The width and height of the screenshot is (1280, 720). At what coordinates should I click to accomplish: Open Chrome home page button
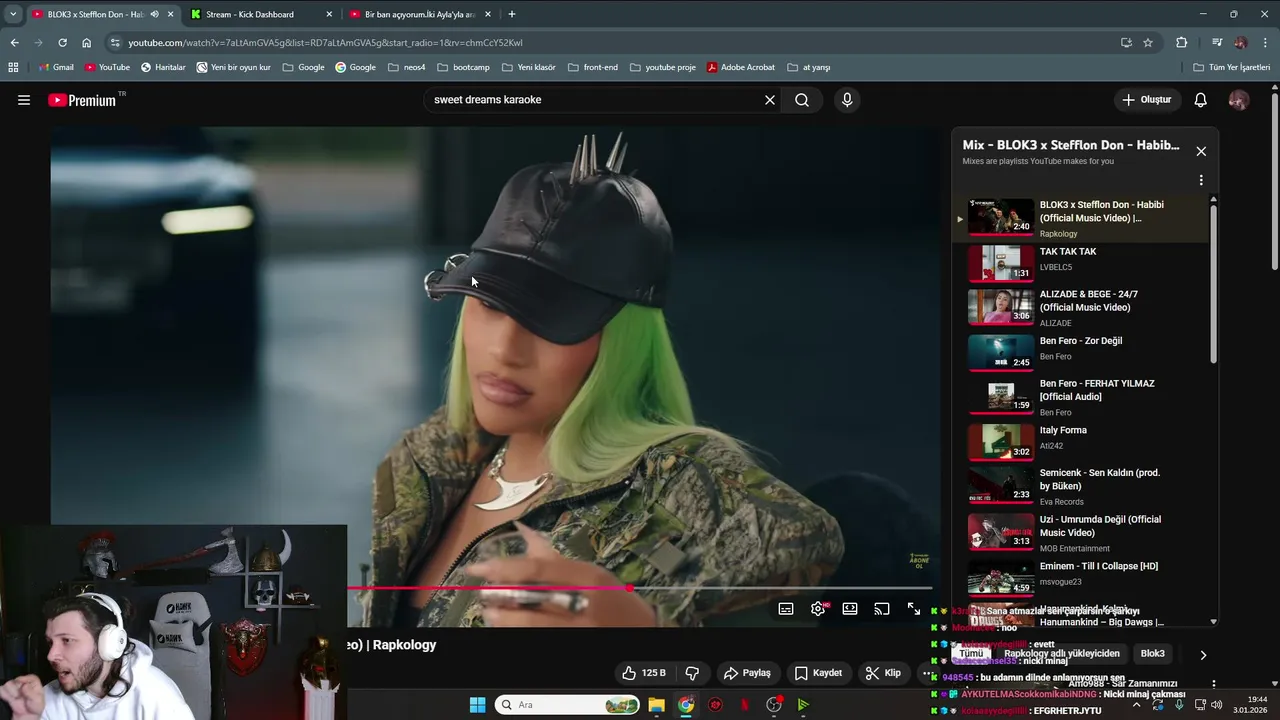click(x=87, y=43)
